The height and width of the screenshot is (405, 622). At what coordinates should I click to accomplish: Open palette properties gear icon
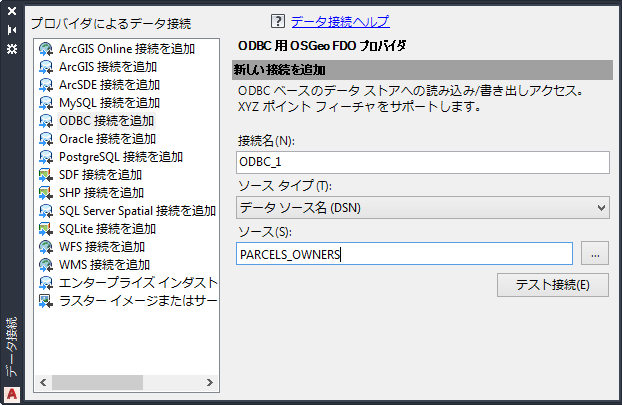12,49
